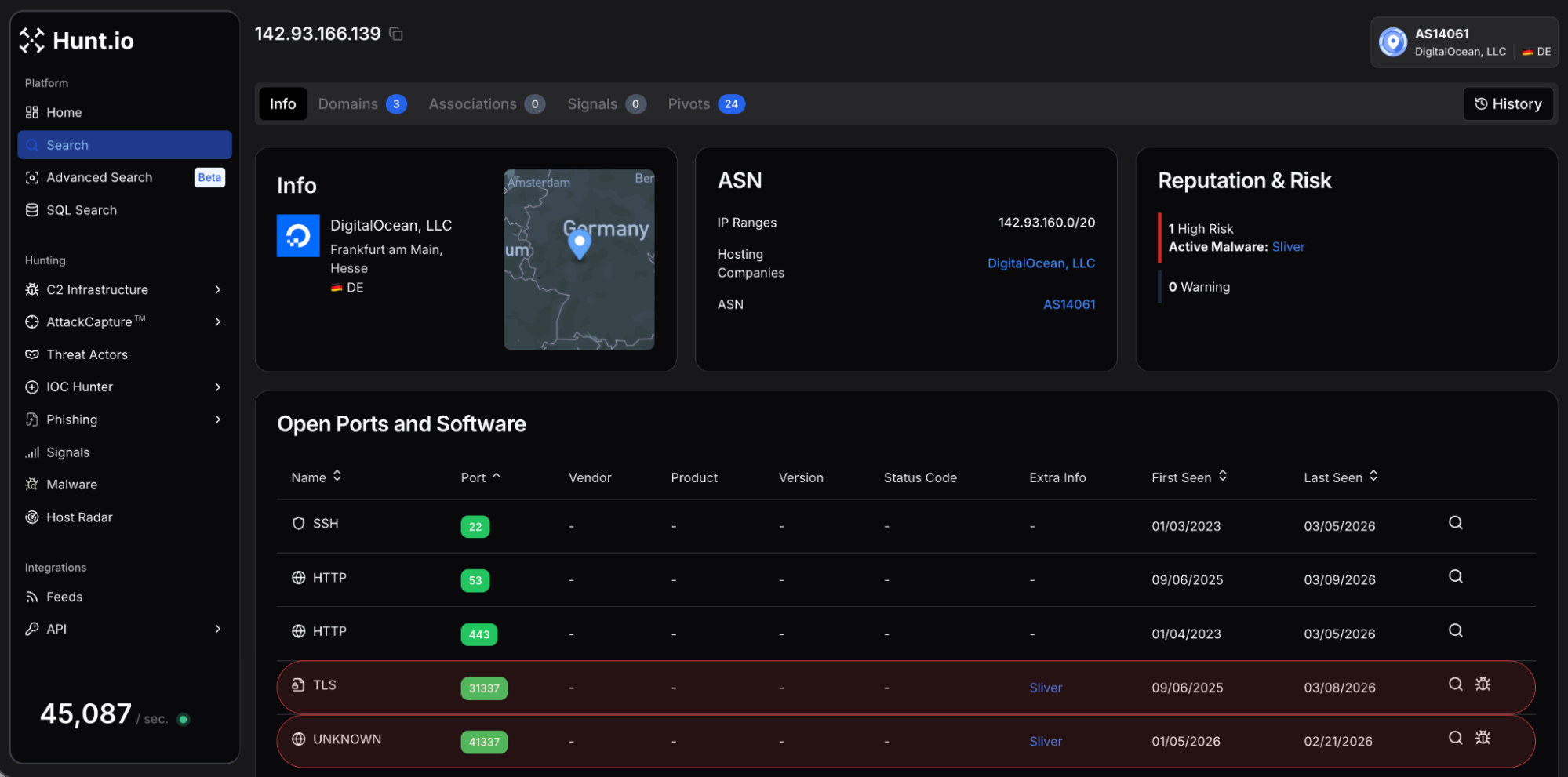Go to Threat Actors page
The width and height of the screenshot is (1568, 777).
click(x=86, y=354)
